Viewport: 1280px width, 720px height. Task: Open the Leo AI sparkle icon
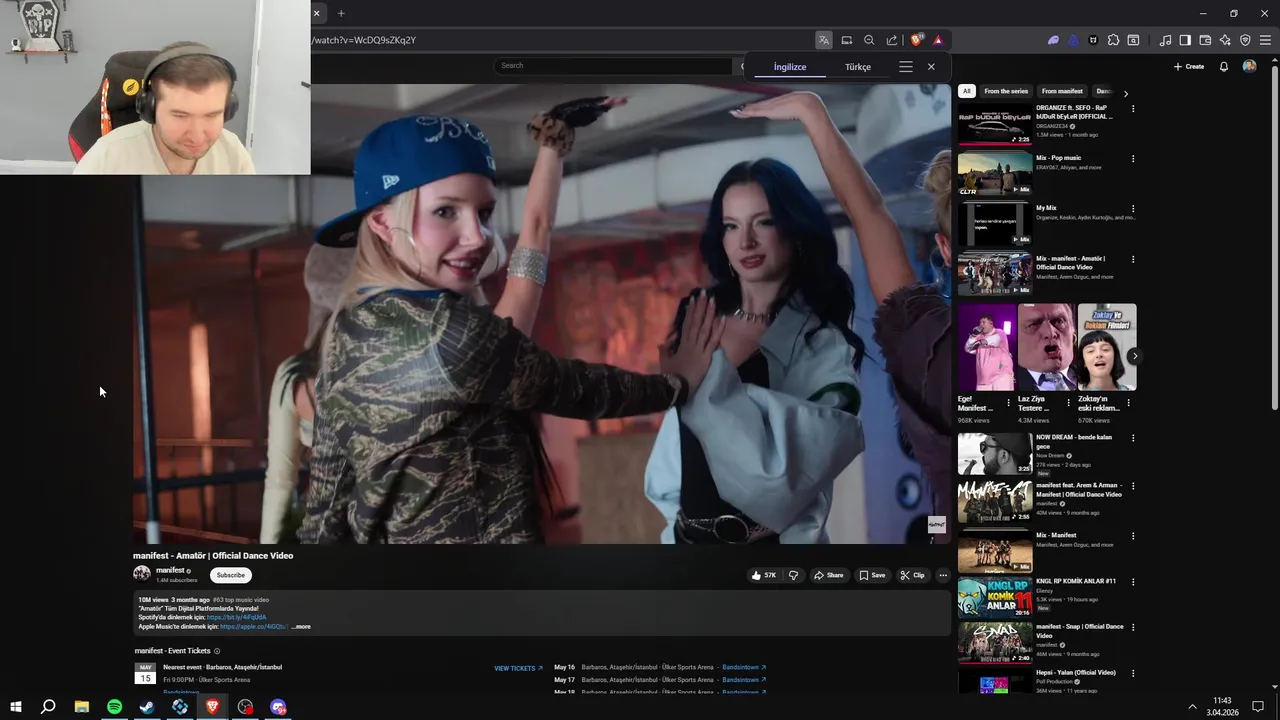pyautogui.click(x=1225, y=40)
